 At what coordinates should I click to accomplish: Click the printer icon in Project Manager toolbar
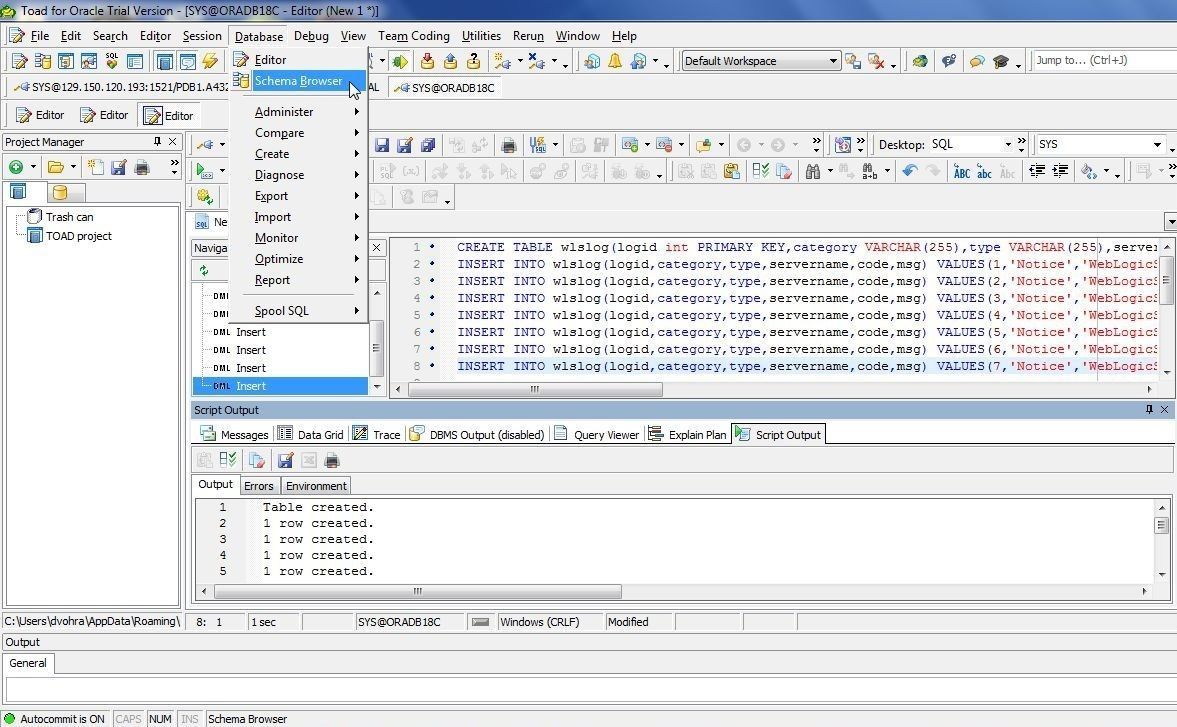[142, 167]
